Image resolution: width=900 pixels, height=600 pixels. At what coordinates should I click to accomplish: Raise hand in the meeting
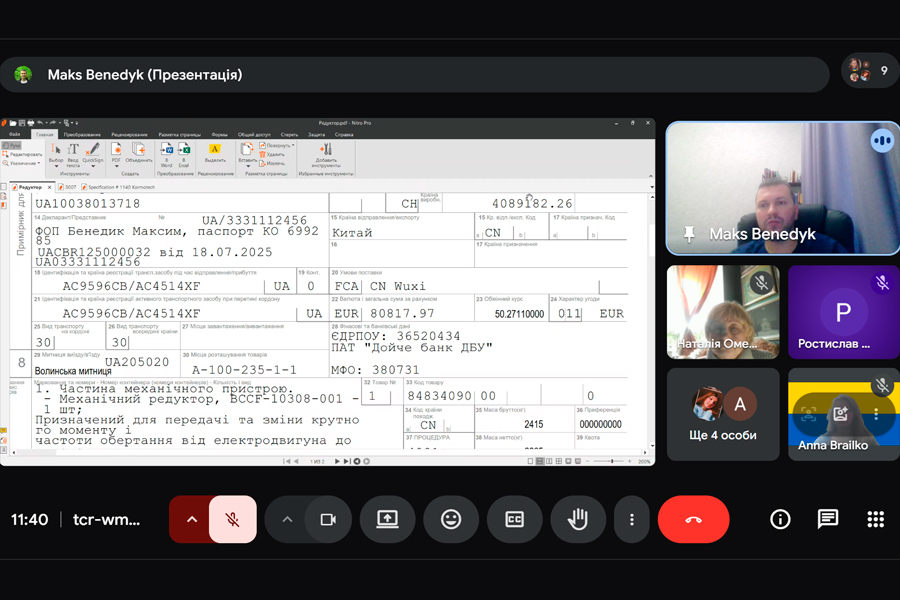click(578, 520)
